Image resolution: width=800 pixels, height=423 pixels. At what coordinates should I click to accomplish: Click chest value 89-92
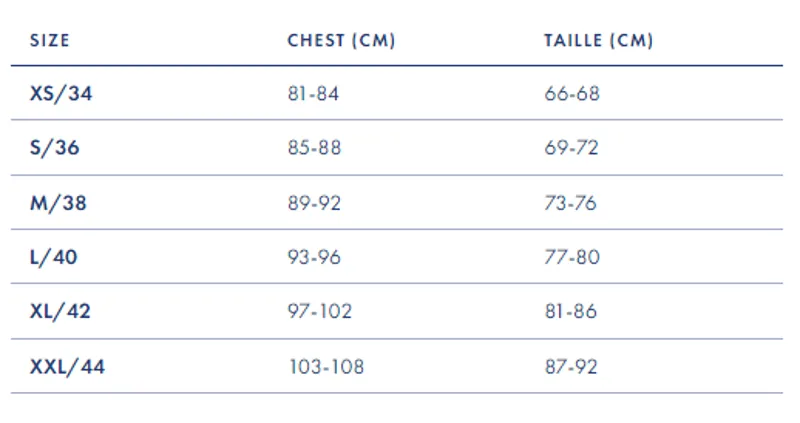314,203
